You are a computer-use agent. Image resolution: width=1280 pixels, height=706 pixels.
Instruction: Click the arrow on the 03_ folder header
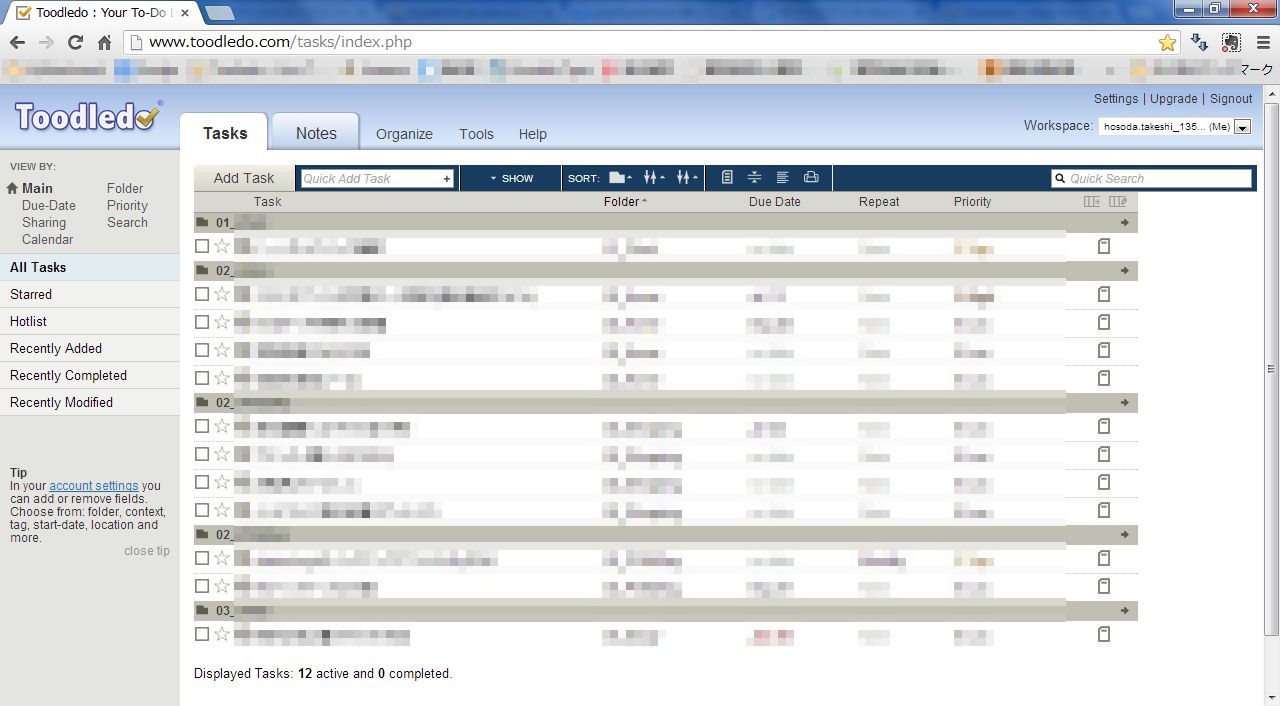pyautogui.click(x=1125, y=610)
